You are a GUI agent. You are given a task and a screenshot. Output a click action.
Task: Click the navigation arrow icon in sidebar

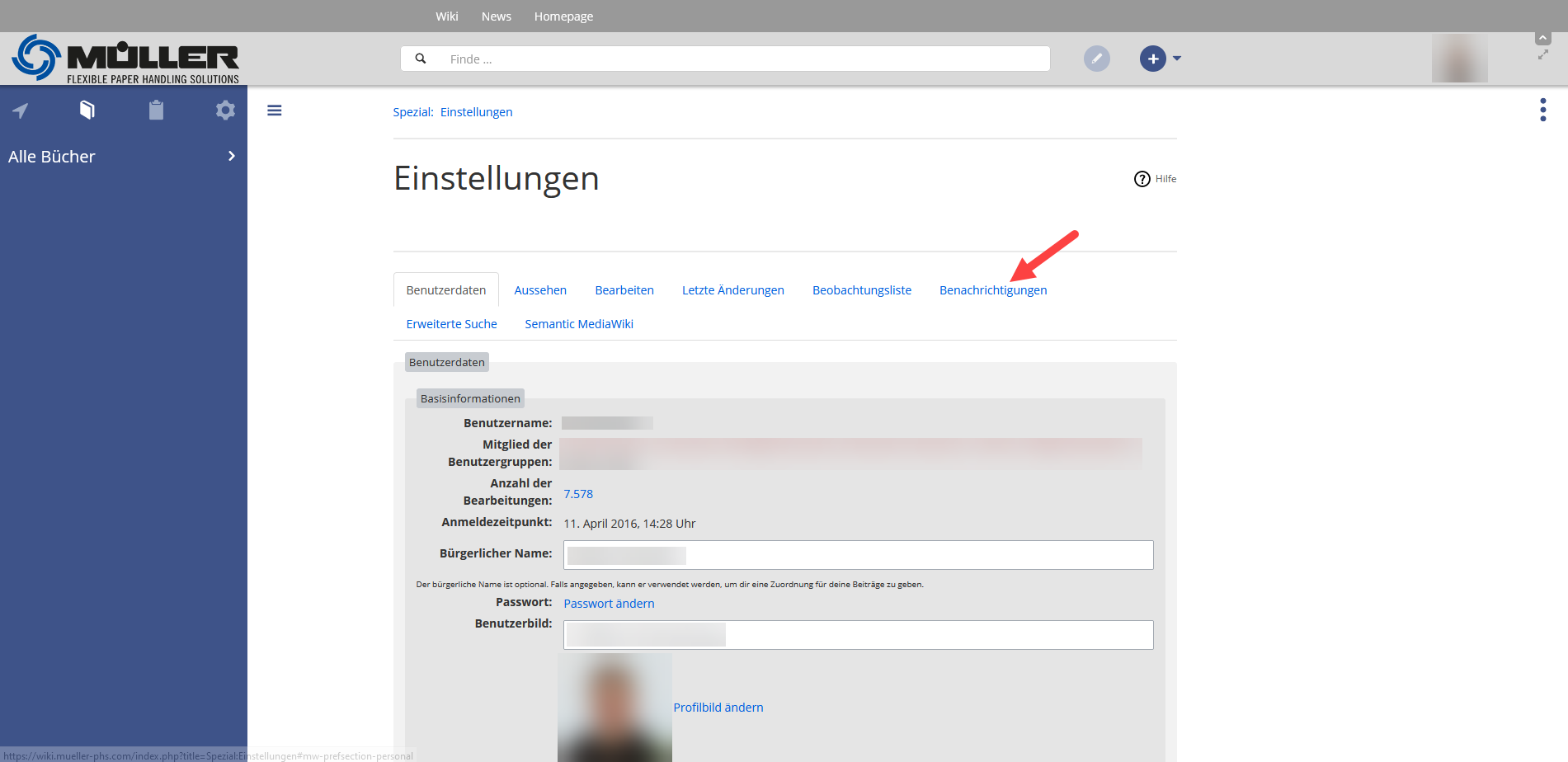(x=21, y=111)
